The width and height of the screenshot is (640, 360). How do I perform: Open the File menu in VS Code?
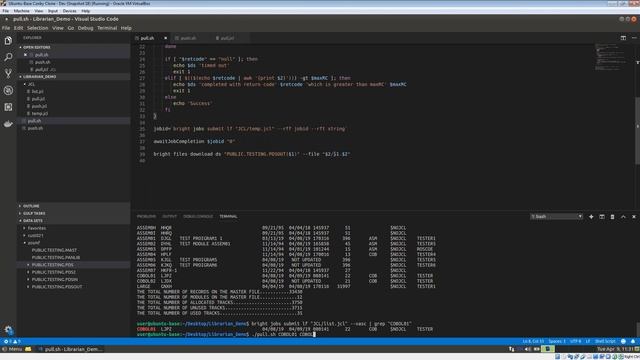(x=6, y=28)
